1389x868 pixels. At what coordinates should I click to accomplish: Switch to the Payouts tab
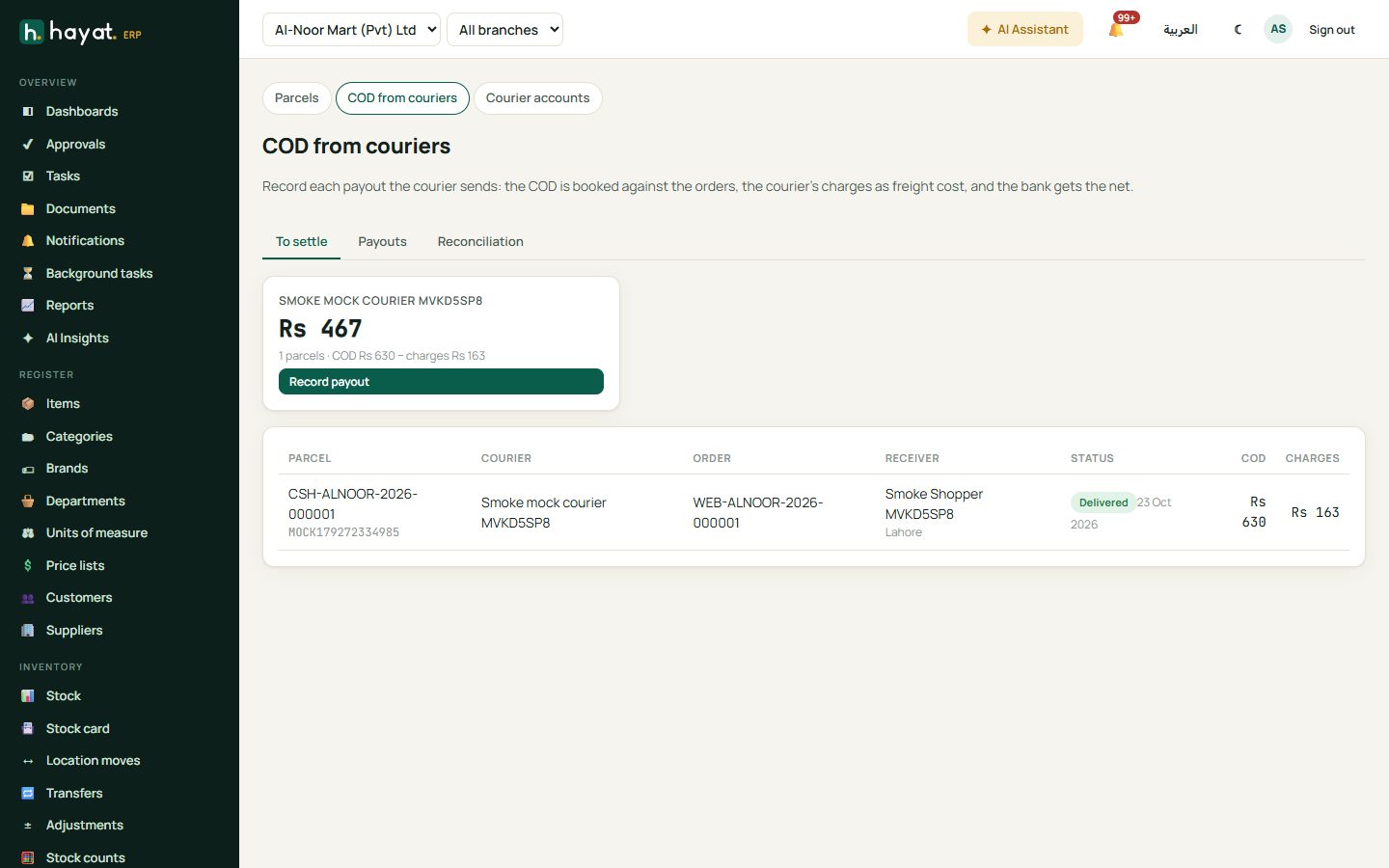(382, 242)
